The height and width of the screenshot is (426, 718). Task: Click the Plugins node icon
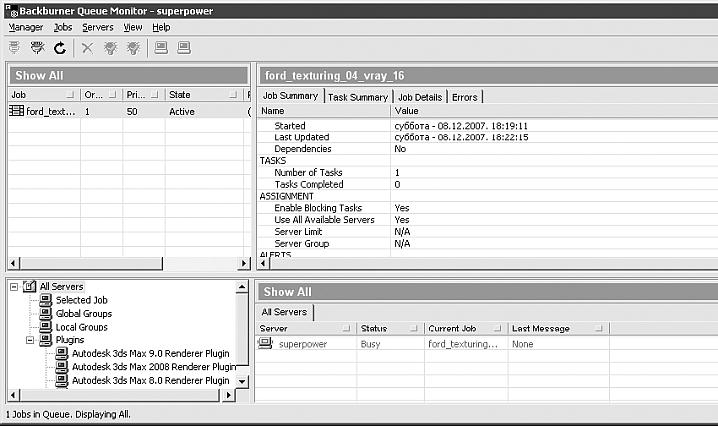click(45, 339)
